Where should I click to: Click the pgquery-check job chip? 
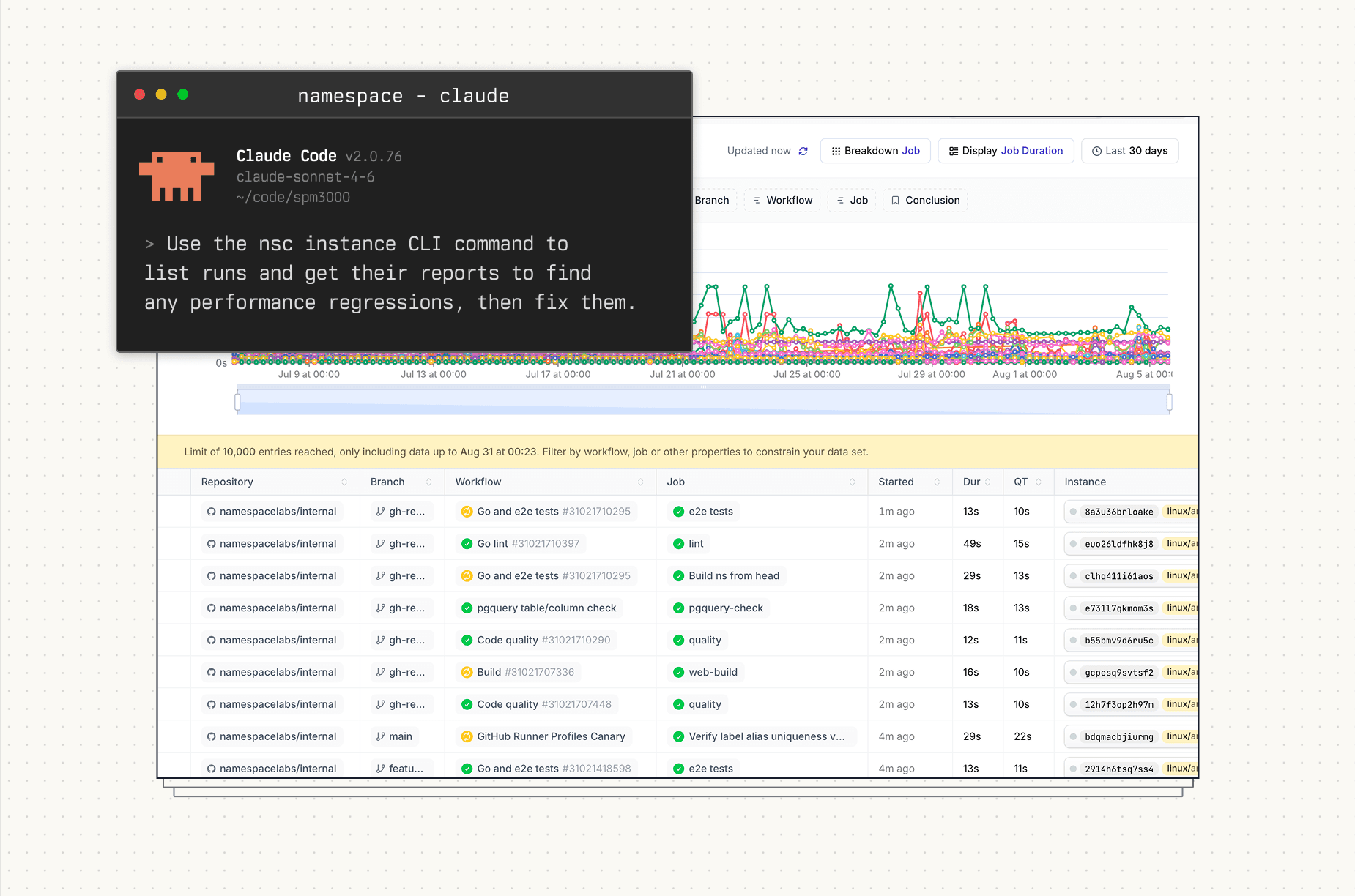718,608
